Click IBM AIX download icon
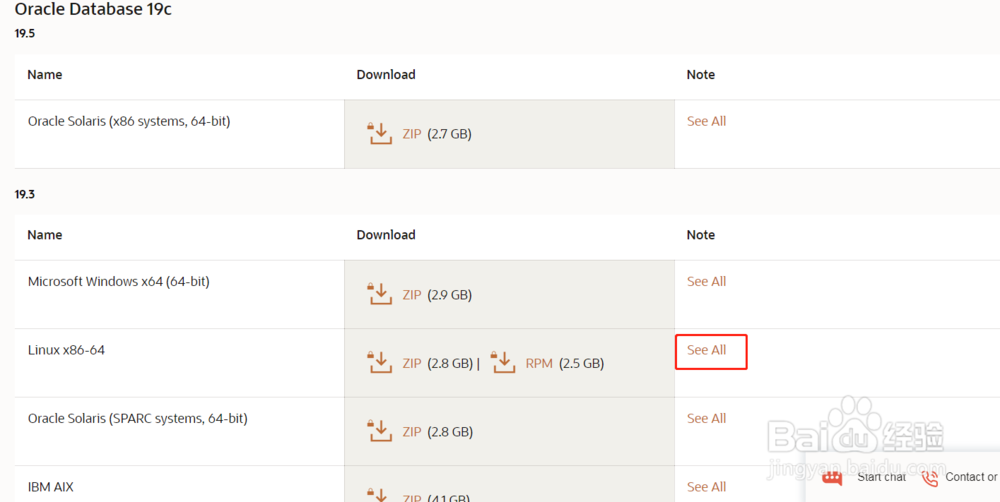This screenshot has height=502, width=1000. coord(380,494)
